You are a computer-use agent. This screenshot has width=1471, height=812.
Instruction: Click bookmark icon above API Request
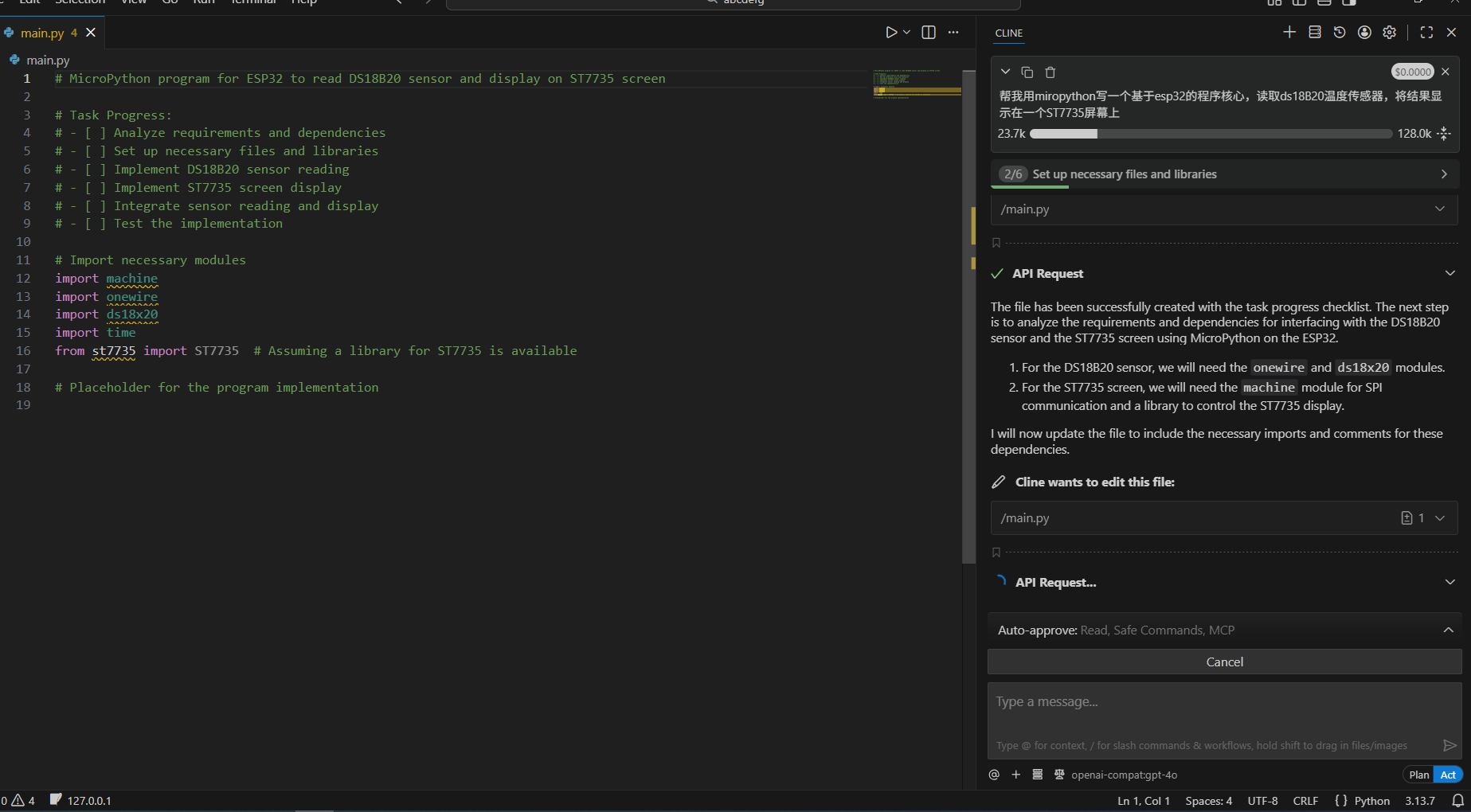coord(996,243)
